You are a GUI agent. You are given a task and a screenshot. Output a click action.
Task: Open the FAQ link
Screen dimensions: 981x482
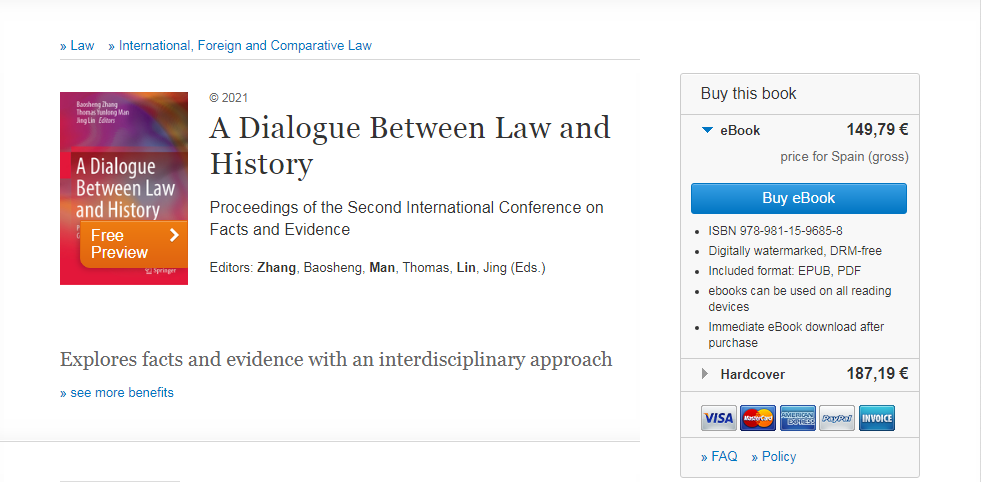coord(720,456)
